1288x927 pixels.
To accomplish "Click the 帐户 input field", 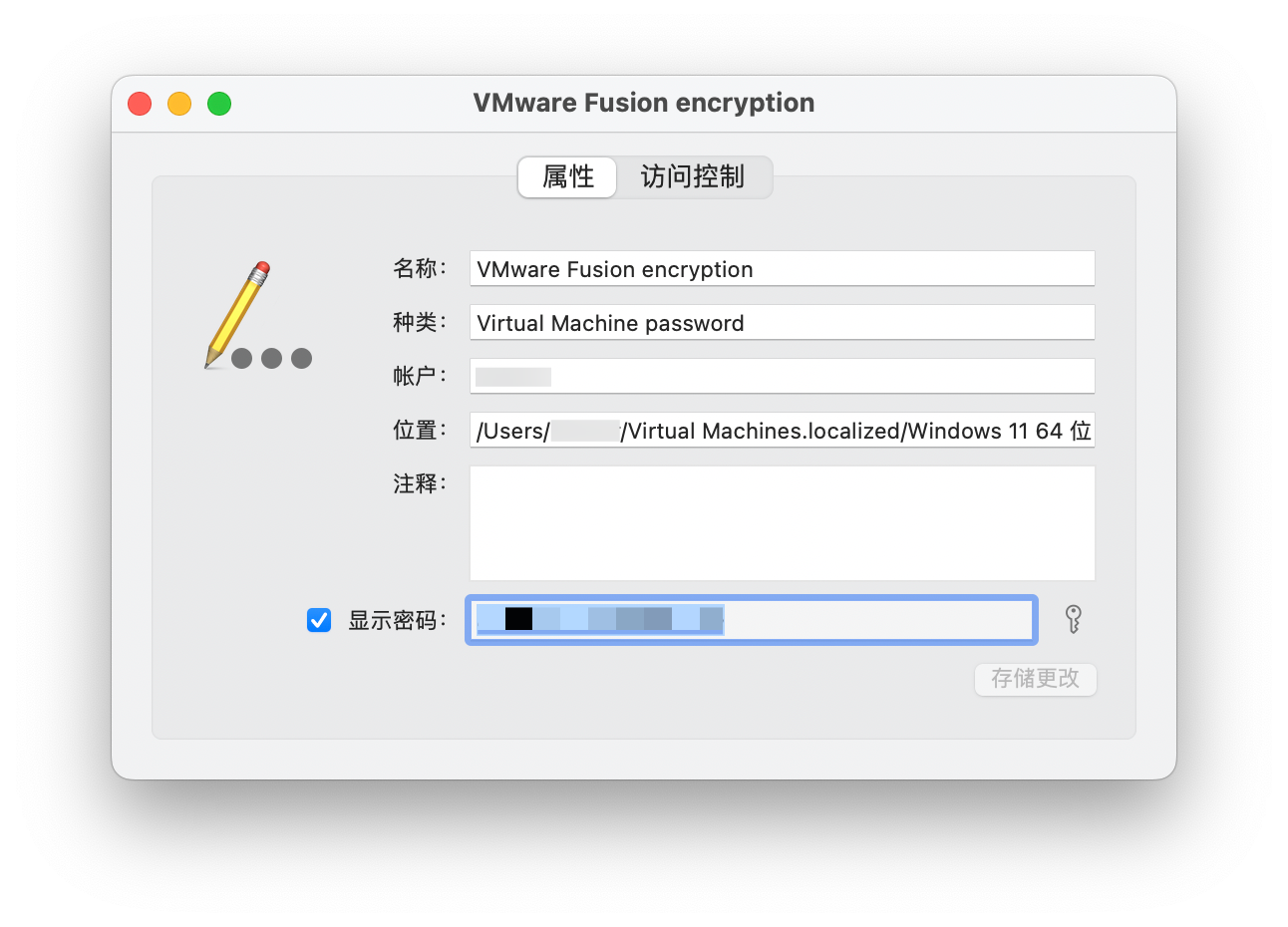I will (782, 377).
